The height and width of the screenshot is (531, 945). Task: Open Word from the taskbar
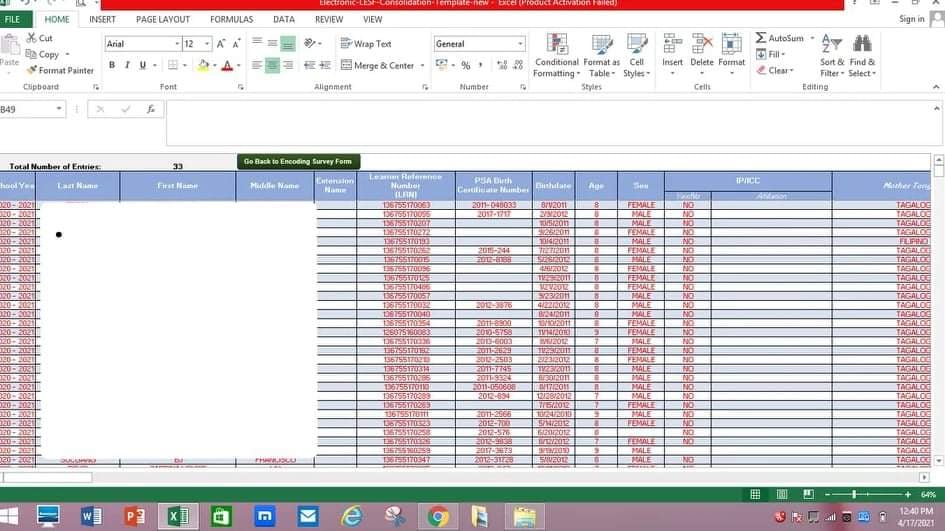click(92, 517)
